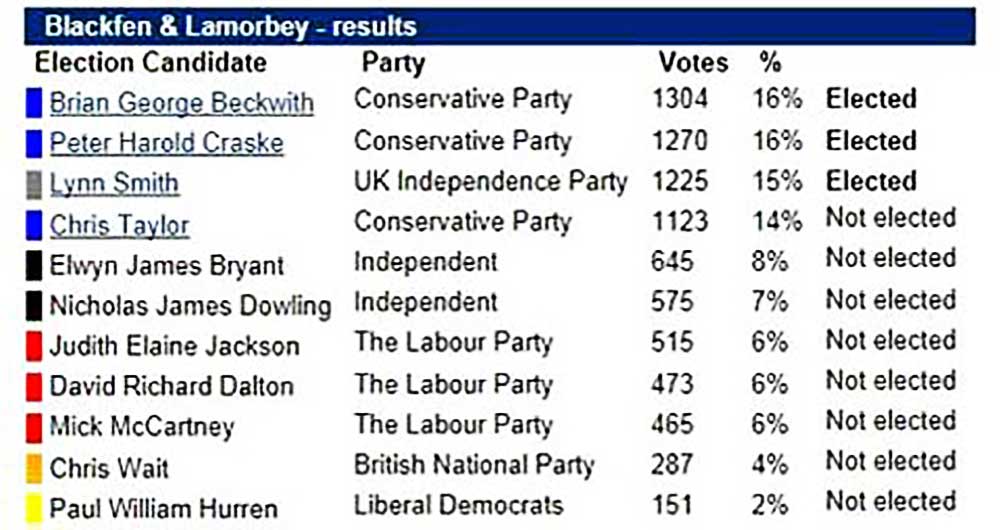Click blue swatch beside Brian George Beckwith
Viewport: 1000px width, 530px height.
34,102
